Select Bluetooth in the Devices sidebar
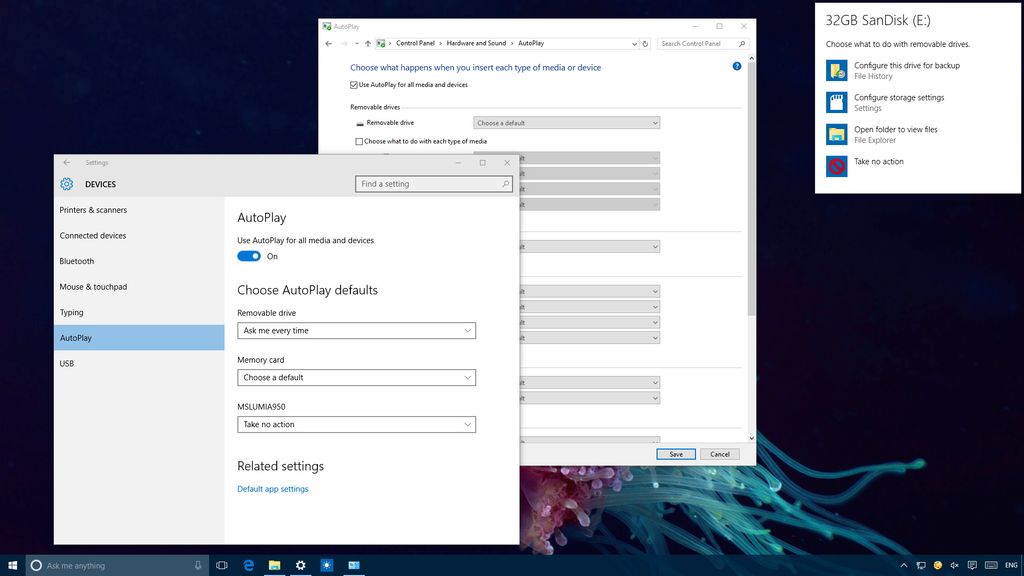Screen dimensions: 1024x576 click(x=76, y=261)
